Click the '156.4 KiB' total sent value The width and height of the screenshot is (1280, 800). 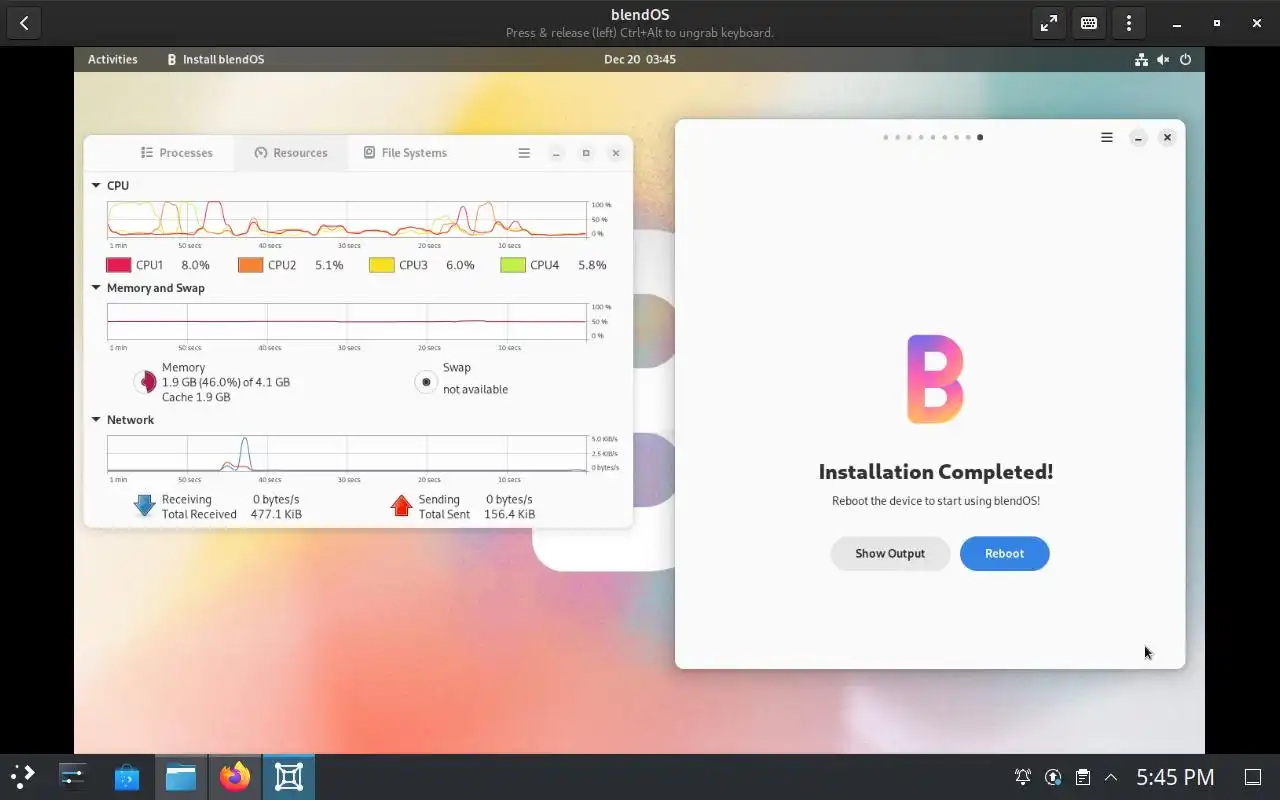(510, 514)
